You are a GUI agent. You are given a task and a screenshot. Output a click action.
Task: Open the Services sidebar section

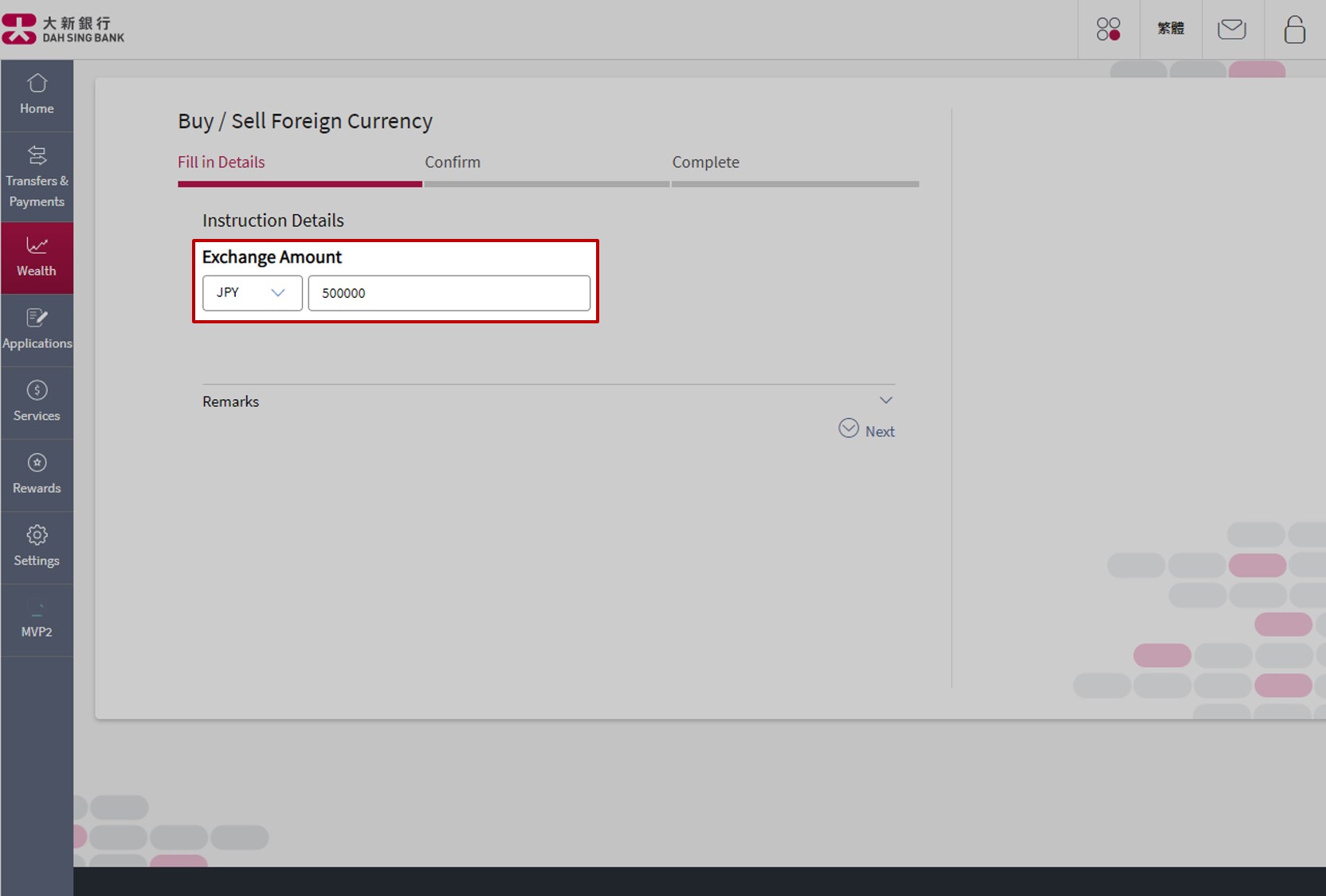37,403
